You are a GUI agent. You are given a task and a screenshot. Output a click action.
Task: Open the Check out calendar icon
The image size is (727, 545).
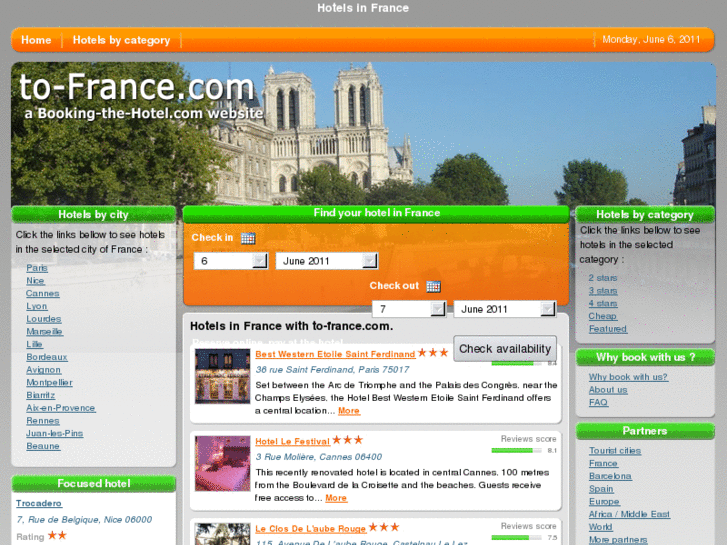tap(434, 286)
